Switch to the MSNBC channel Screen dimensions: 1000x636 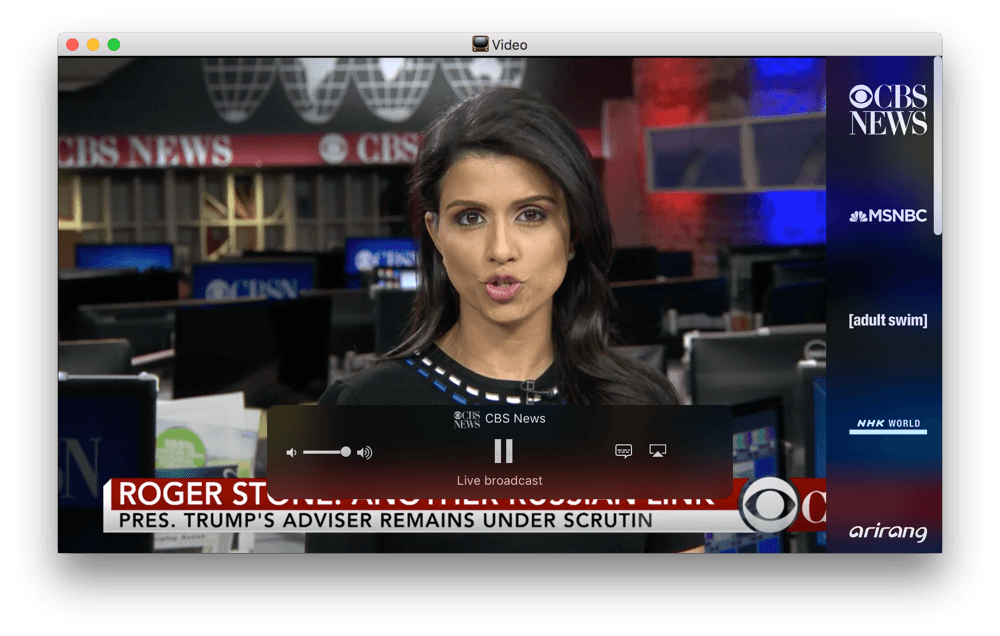[x=887, y=216]
